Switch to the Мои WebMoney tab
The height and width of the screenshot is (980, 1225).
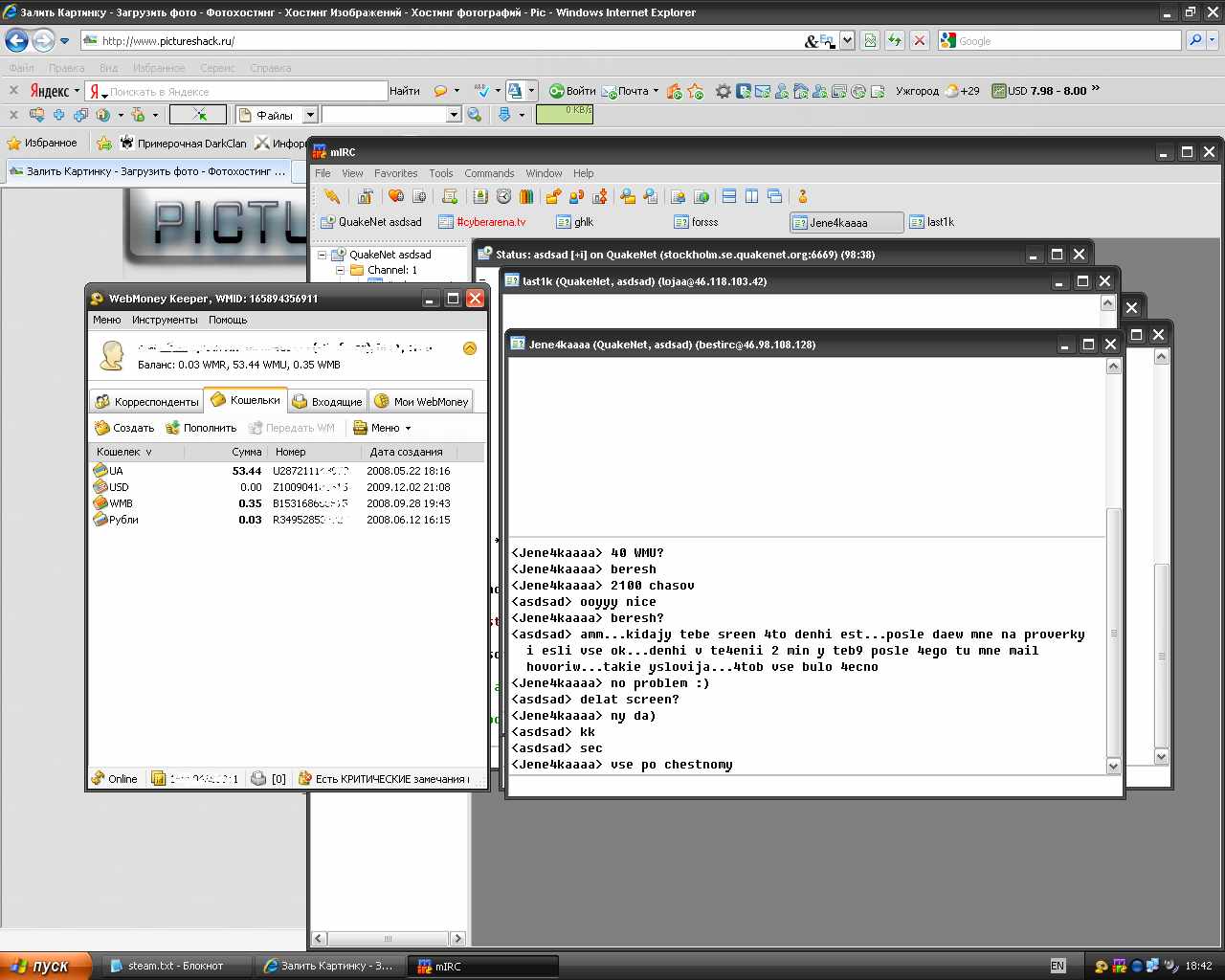(421, 402)
